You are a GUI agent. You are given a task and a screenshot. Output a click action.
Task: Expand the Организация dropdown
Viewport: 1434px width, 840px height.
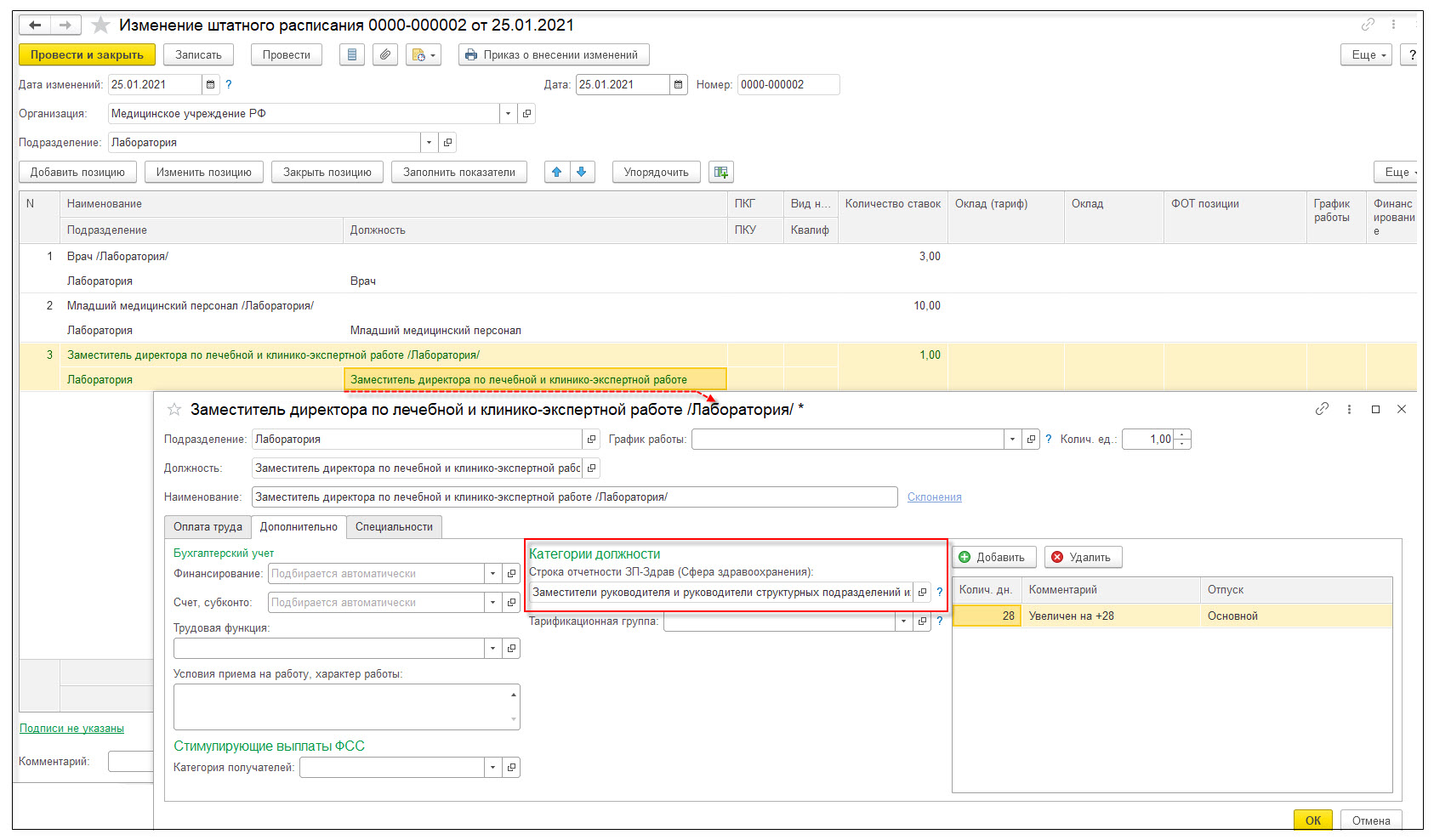pyautogui.click(x=508, y=113)
